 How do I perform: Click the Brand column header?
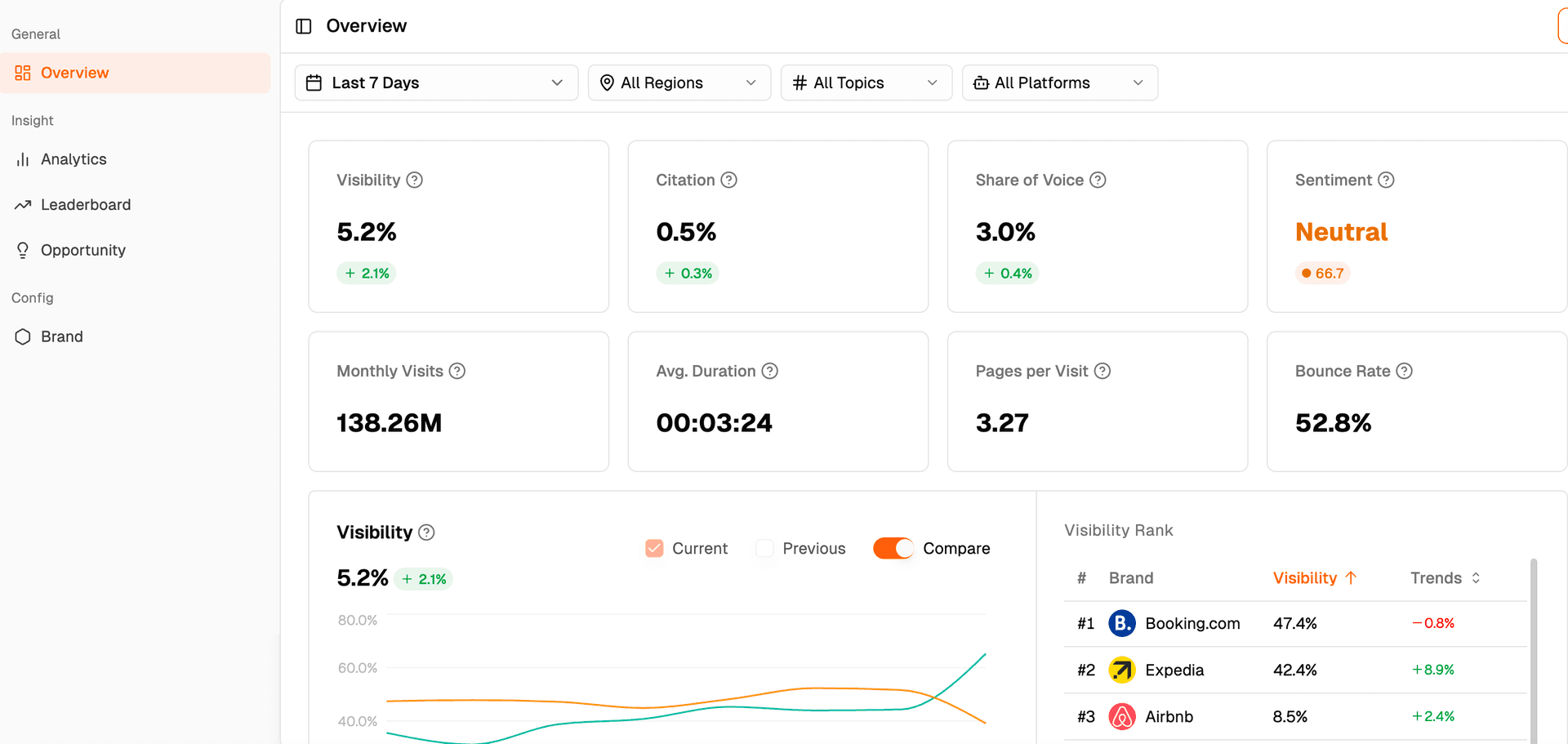(x=1131, y=578)
